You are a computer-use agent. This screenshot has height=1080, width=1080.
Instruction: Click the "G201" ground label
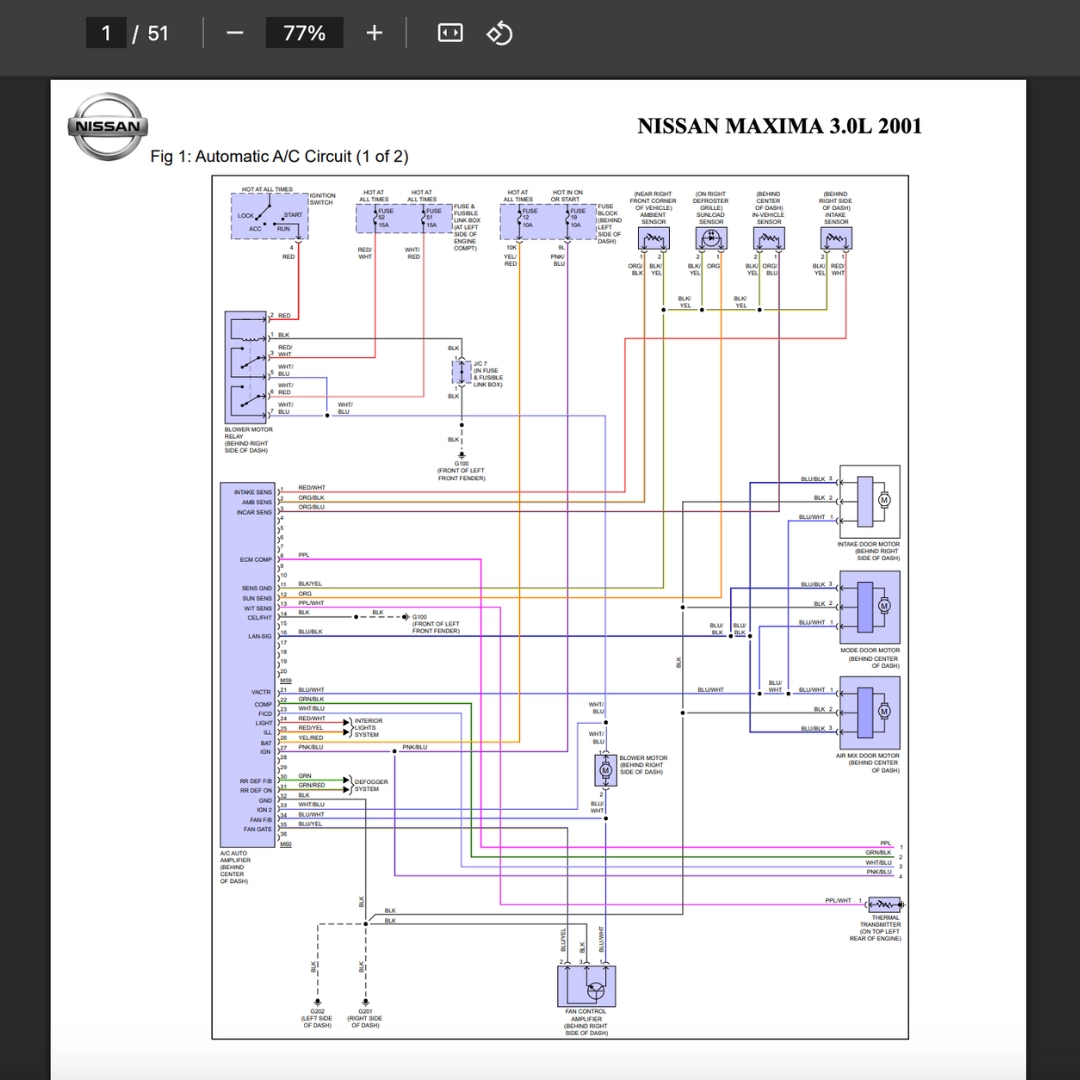pos(365,1011)
